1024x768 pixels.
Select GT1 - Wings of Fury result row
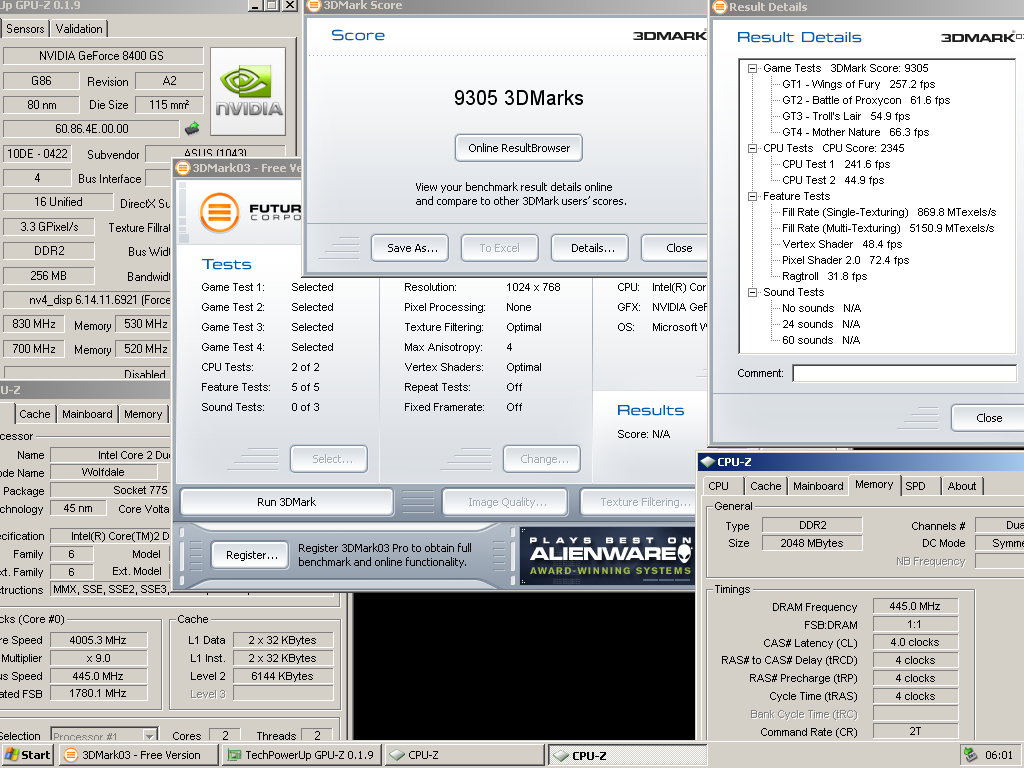coord(858,84)
